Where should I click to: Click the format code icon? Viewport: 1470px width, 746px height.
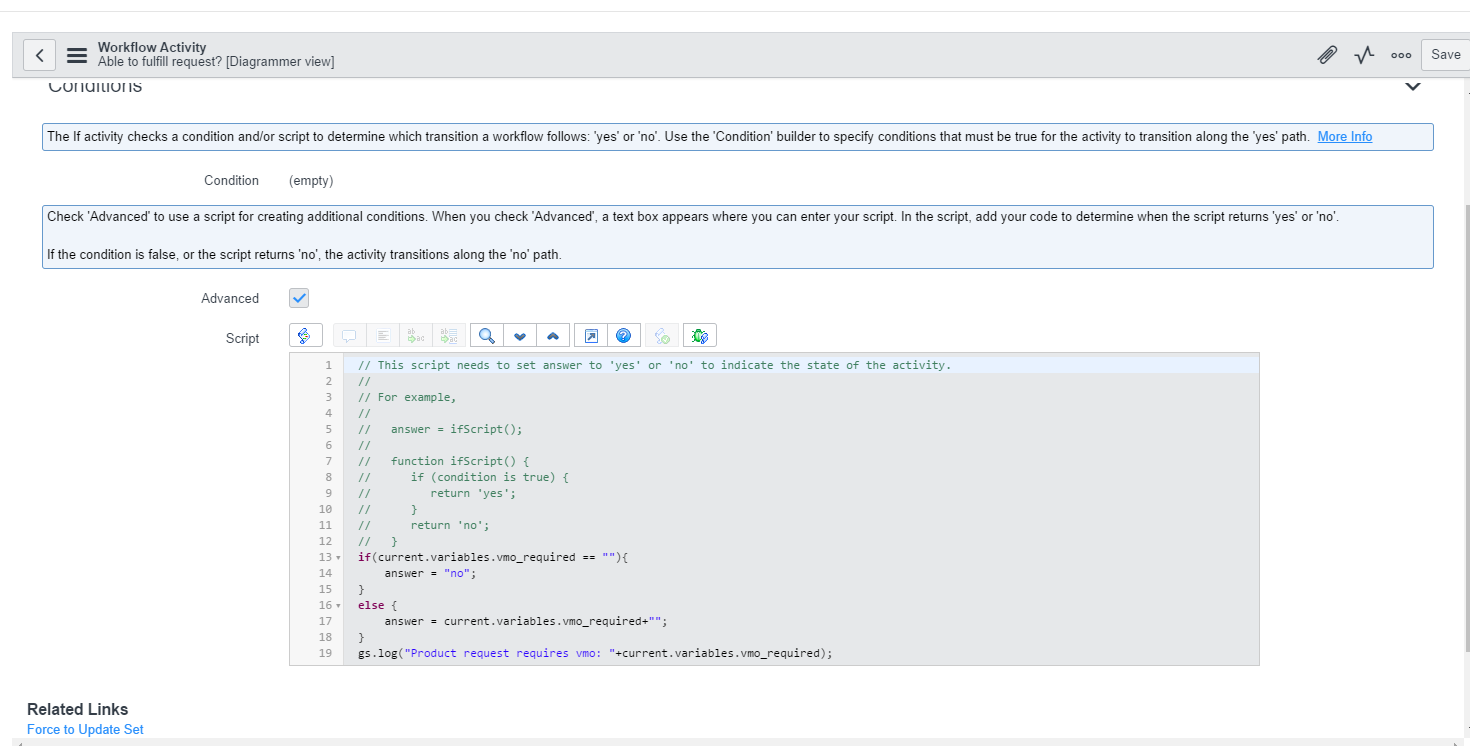tap(382, 335)
